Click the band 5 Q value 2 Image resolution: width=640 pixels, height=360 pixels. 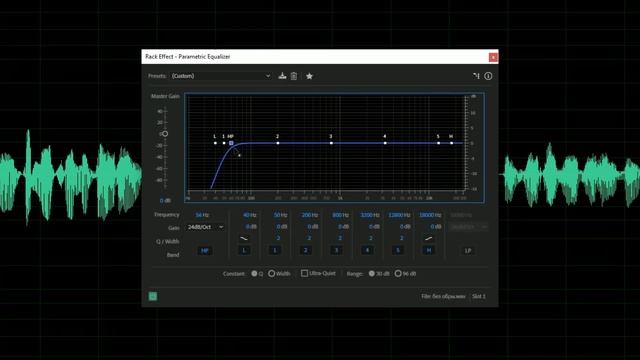click(401, 238)
